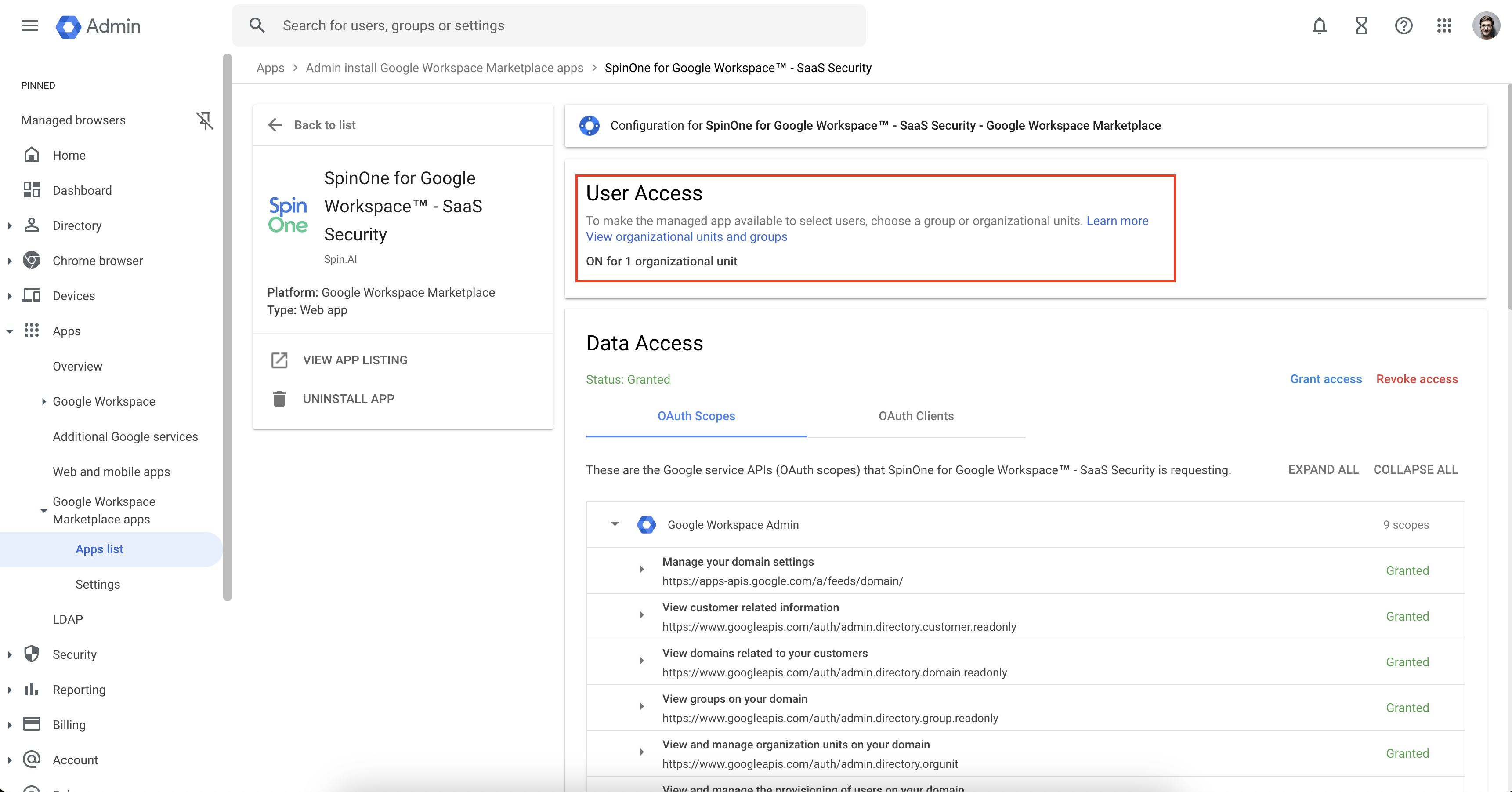Select the OAuth Scopes tab
This screenshot has width=1512, height=792.
696,416
